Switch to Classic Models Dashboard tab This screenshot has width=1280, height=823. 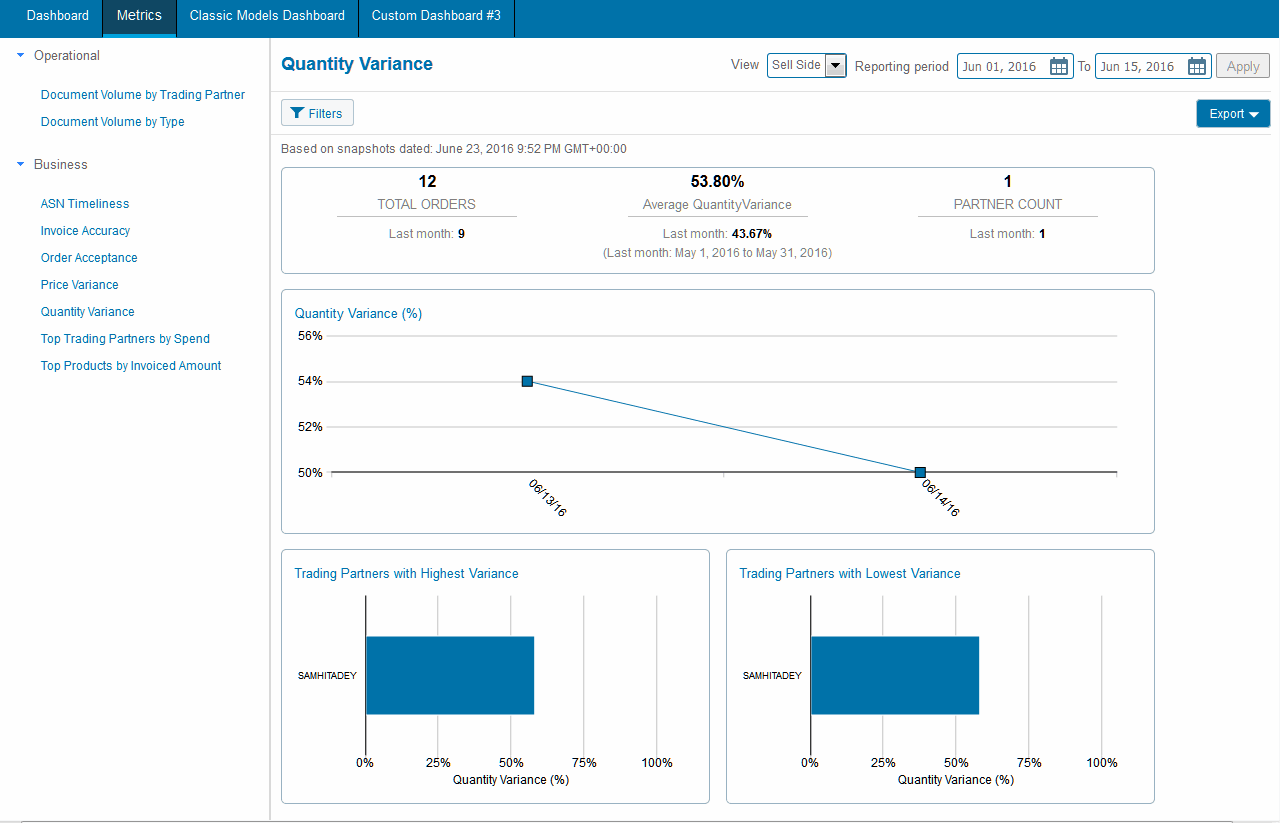pos(267,16)
